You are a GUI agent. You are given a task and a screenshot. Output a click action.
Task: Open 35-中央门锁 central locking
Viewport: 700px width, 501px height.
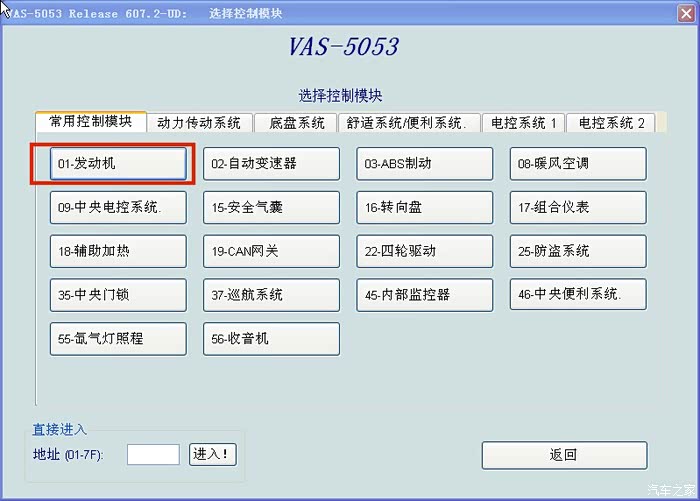point(118,295)
